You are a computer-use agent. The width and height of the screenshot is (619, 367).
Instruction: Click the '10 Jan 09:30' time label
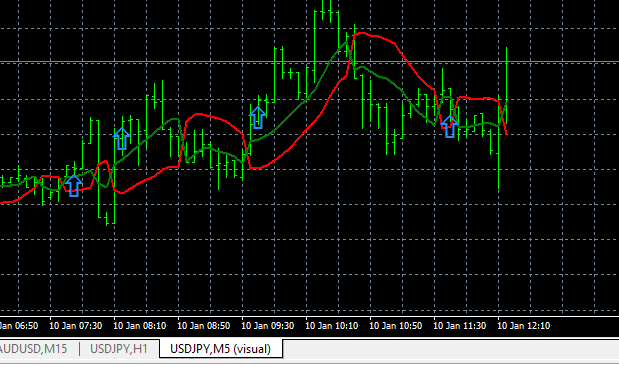(x=268, y=326)
